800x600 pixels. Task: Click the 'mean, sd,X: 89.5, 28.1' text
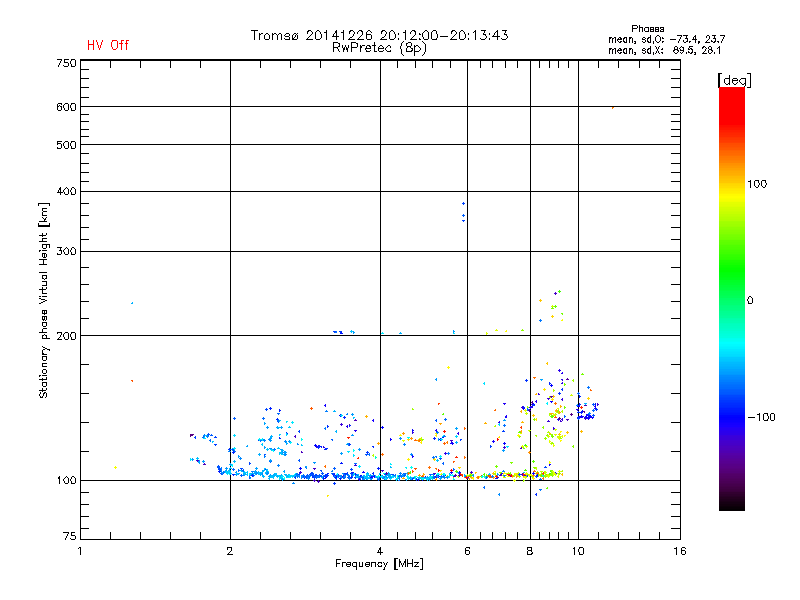pos(664,50)
